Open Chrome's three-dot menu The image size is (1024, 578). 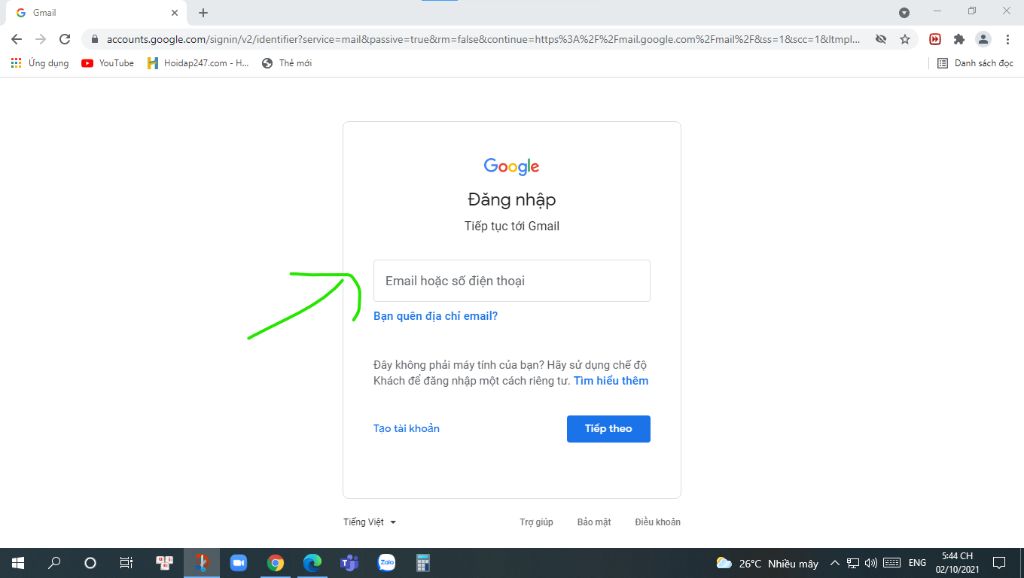coord(1008,39)
